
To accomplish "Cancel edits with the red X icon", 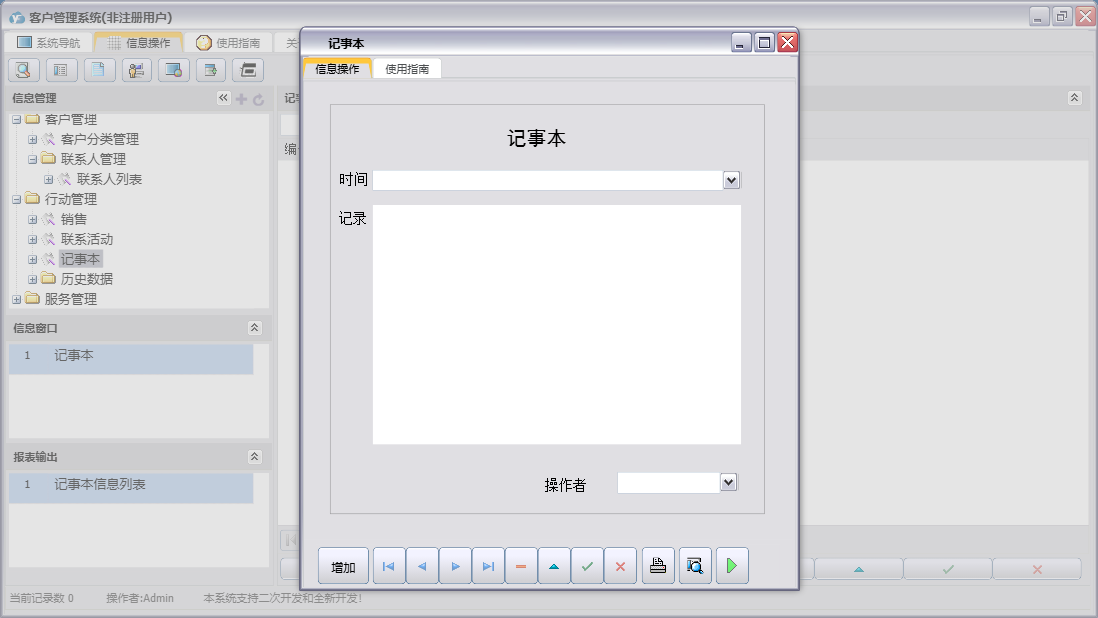I will pyautogui.click(x=620, y=565).
